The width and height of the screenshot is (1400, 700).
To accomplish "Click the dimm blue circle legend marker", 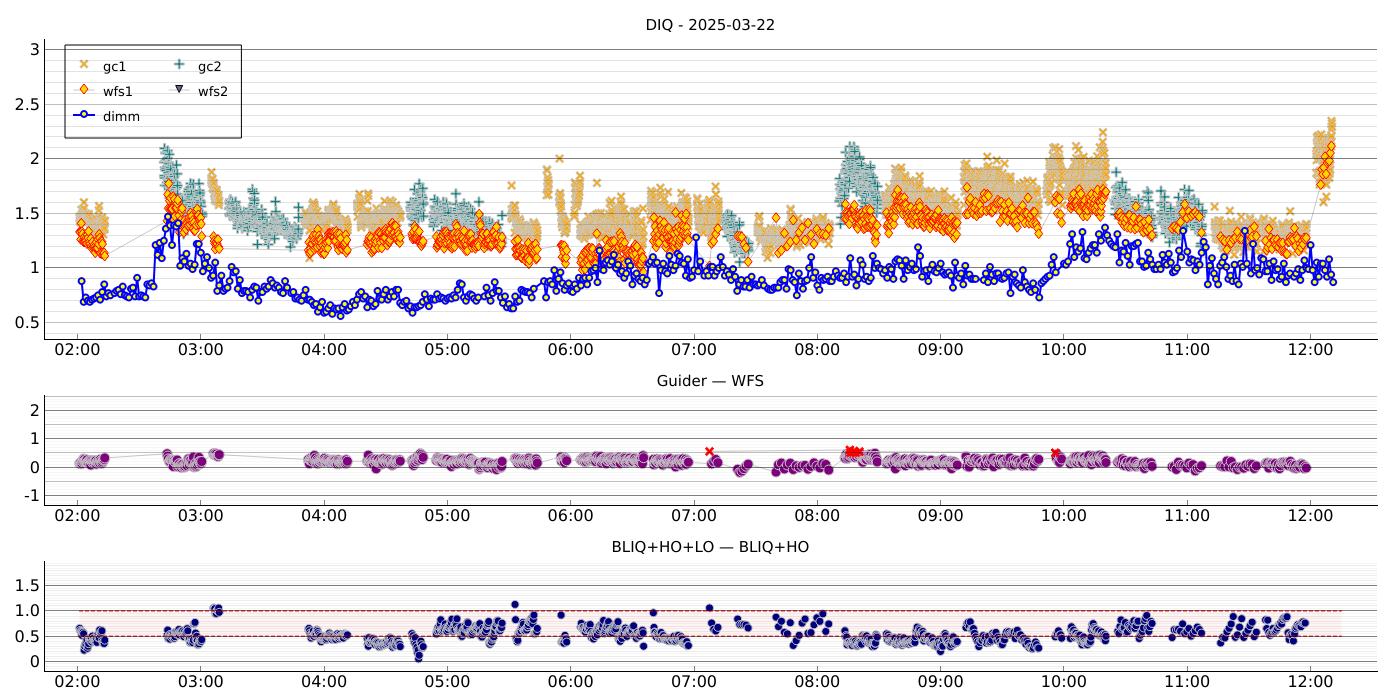I will (x=84, y=115).
